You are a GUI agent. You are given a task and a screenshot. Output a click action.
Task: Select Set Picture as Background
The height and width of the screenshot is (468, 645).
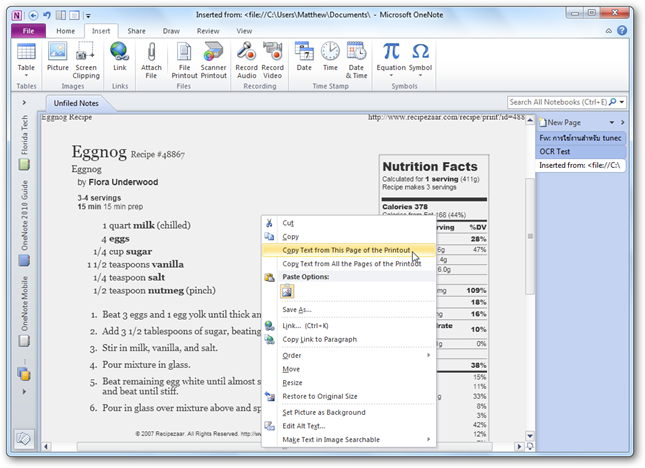pos(348,412)
